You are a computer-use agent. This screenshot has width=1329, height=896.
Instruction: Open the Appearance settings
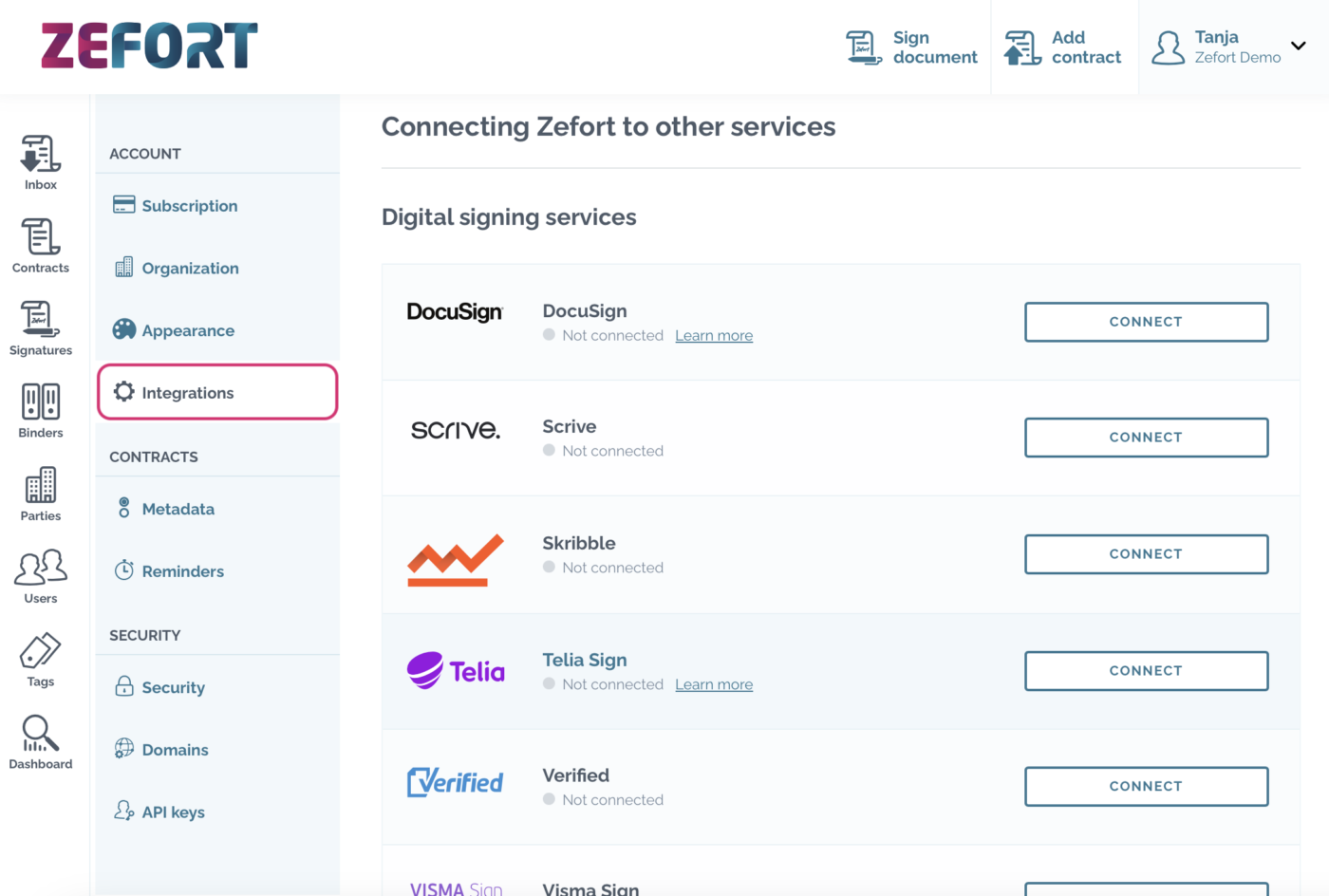(x=188, y=330)
